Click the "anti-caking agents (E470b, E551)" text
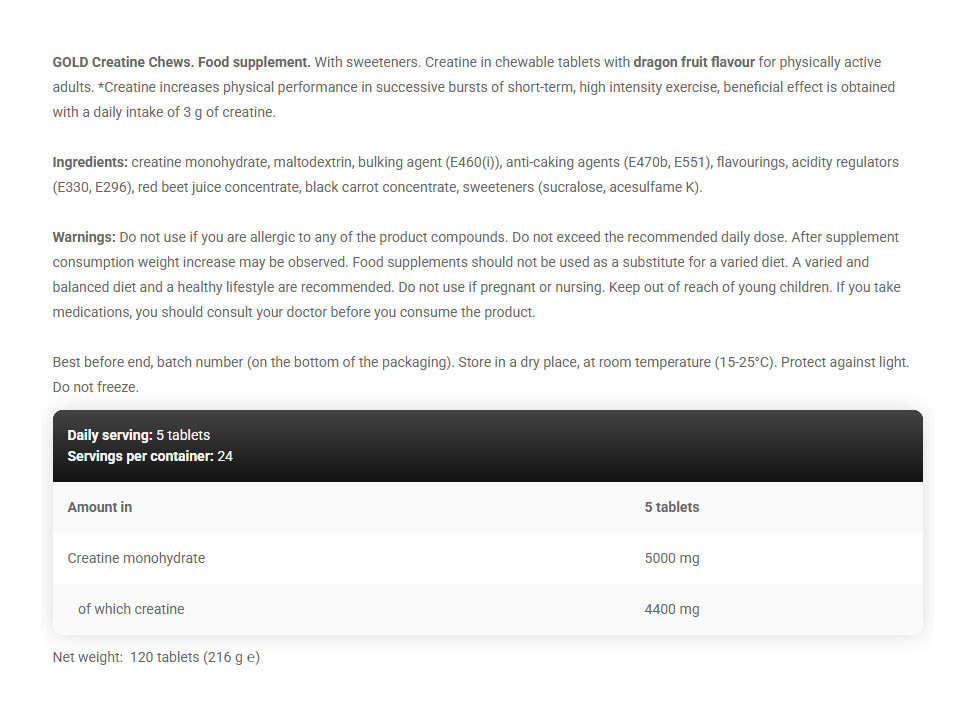The width and height of the screenshot is (975, 718). click(x=609, y=162)
